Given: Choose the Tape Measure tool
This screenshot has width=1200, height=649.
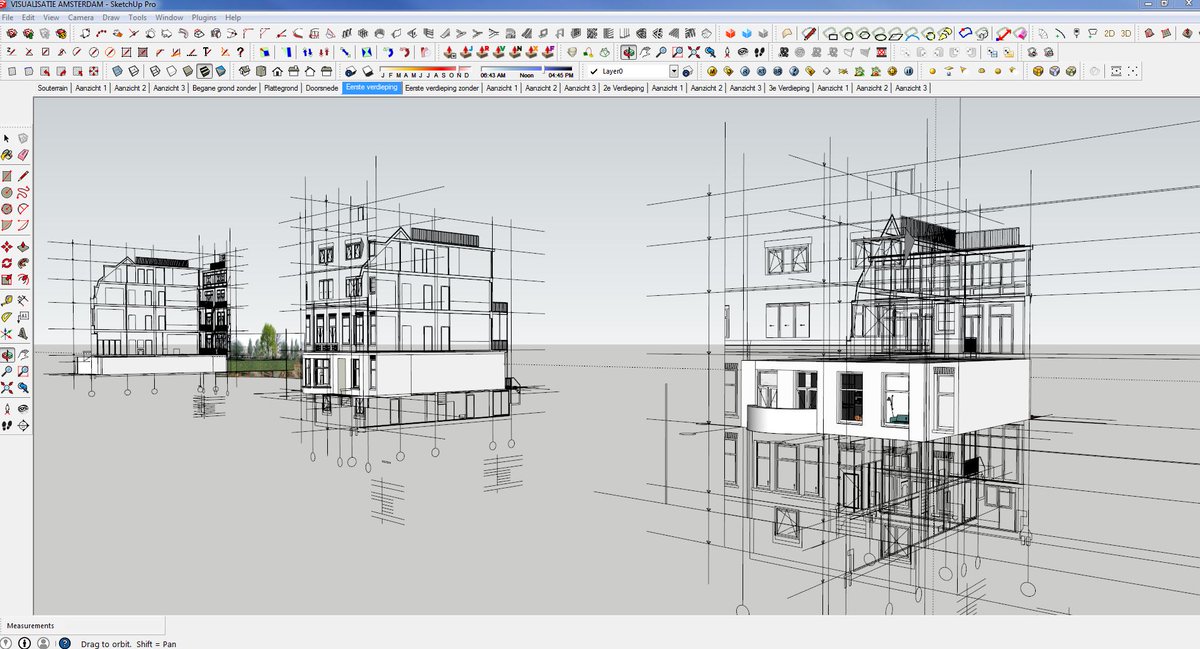Looking at the screenshot, I should click(7, 301).
